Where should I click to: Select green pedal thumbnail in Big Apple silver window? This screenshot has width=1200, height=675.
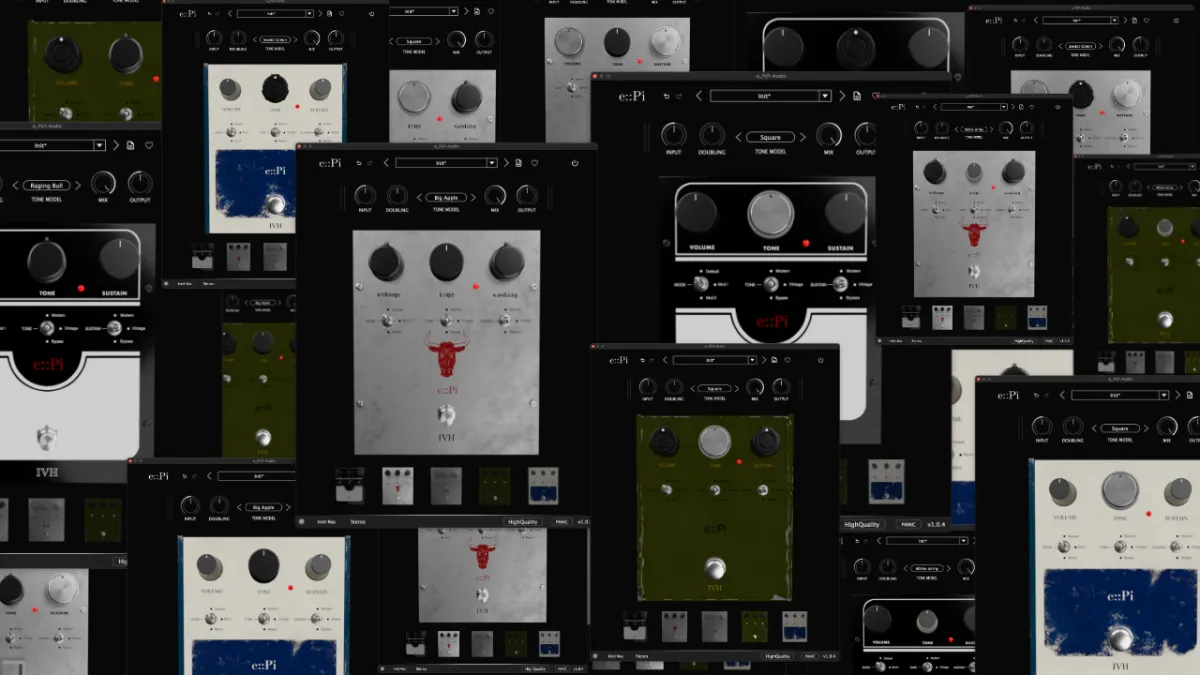pos(494,485)
